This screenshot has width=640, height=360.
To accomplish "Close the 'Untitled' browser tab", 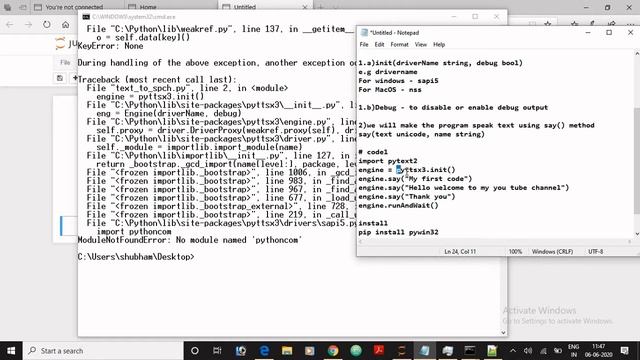I will coord(305,7).
